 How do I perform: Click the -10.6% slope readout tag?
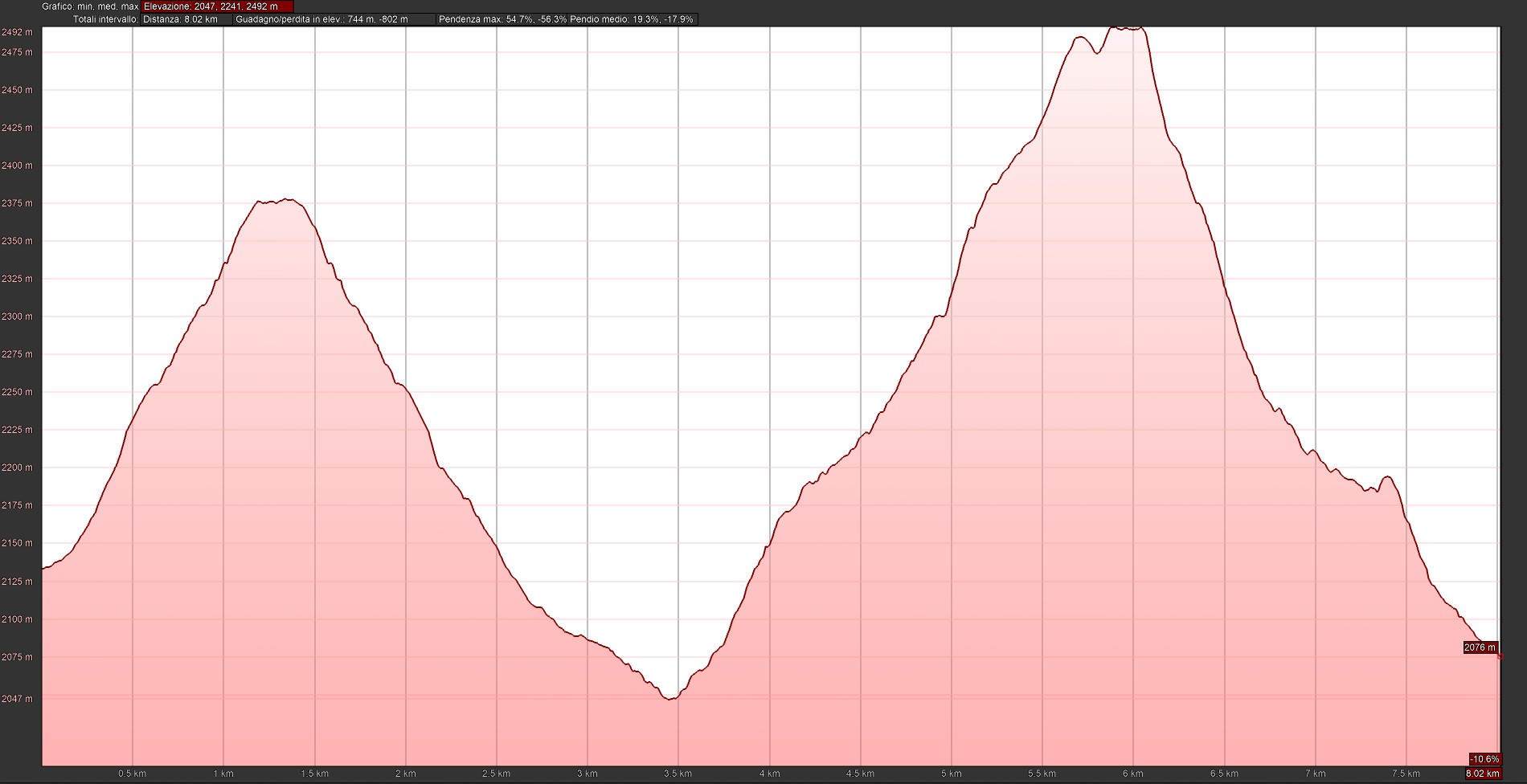click(1484, 759)
